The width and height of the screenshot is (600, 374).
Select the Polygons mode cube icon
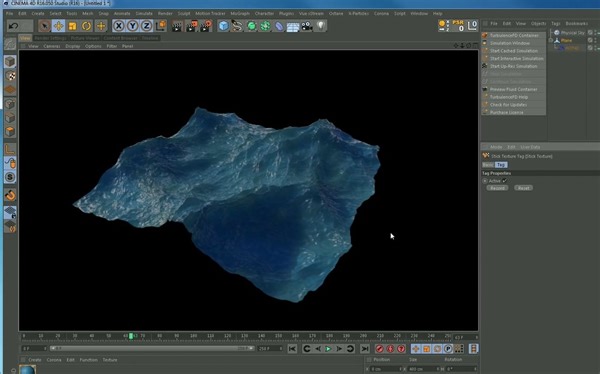pyautogui.click(x=10, y=132)
